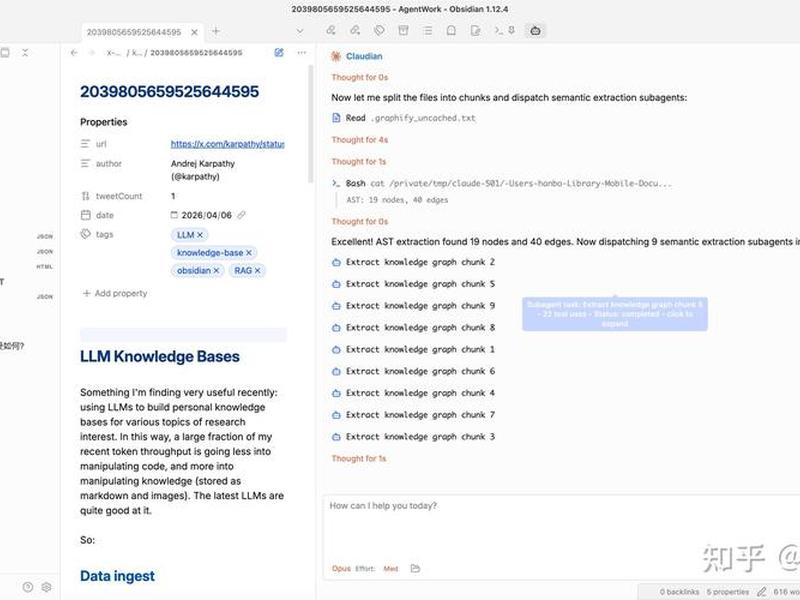Open more options menu for the note

302,53
